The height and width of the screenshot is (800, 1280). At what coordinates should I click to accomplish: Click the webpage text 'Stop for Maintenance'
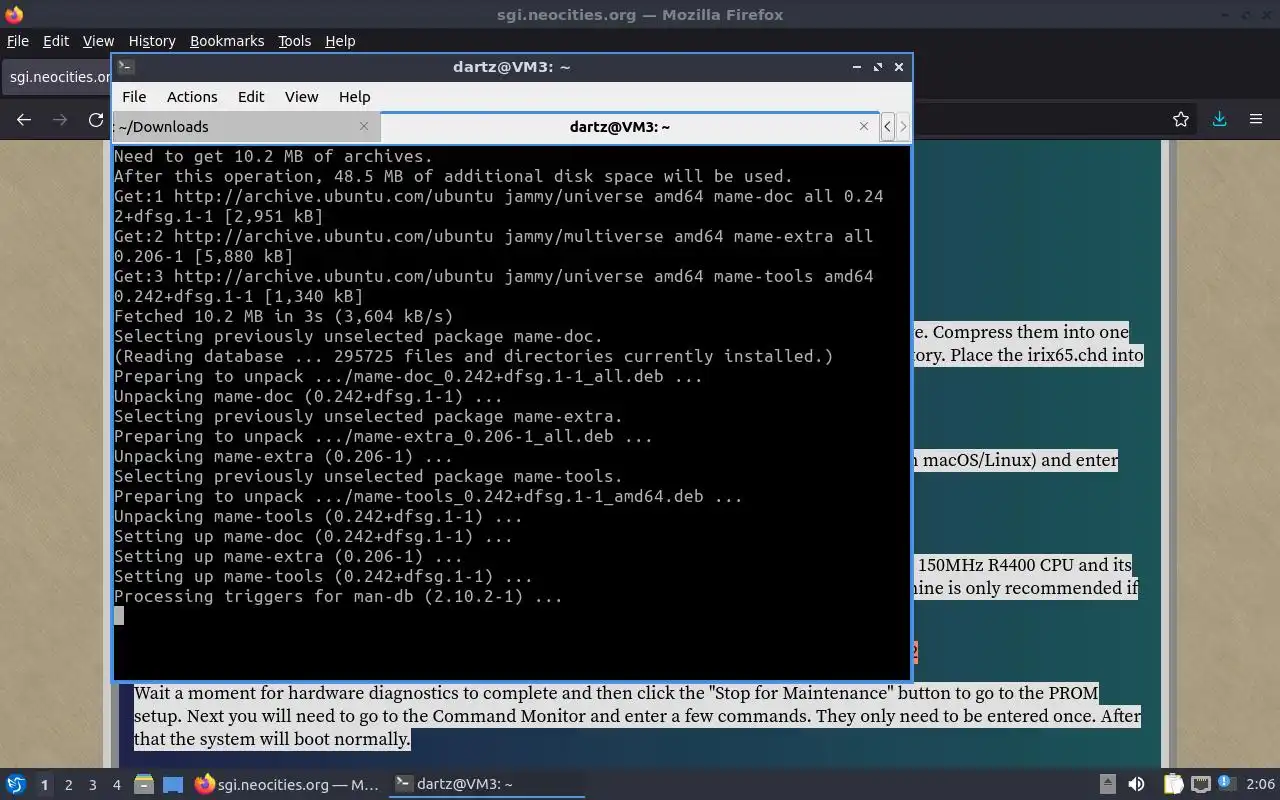click(800, 693)
